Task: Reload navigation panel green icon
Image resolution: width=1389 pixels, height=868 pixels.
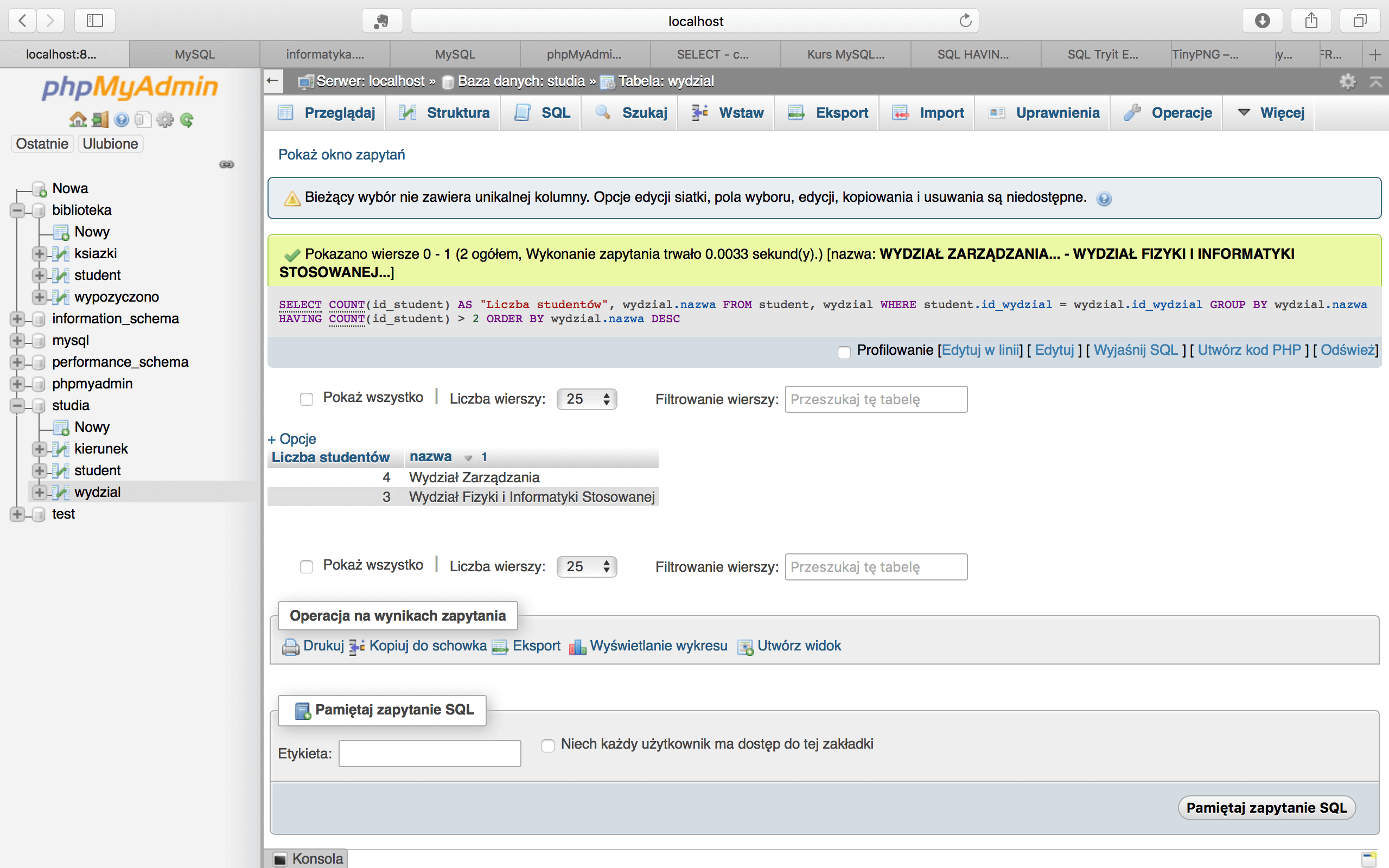Action: pyautogui.click(x=187, y=120)
